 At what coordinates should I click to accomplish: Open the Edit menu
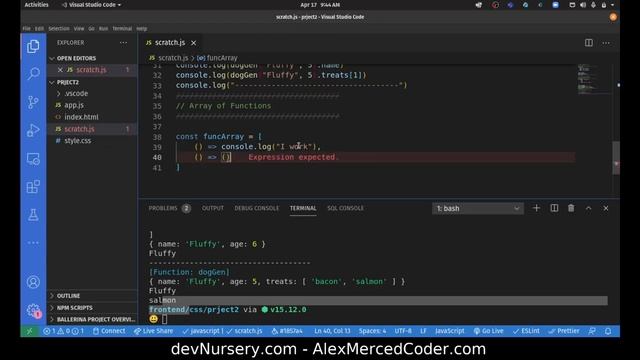click(x=39, y=29)
